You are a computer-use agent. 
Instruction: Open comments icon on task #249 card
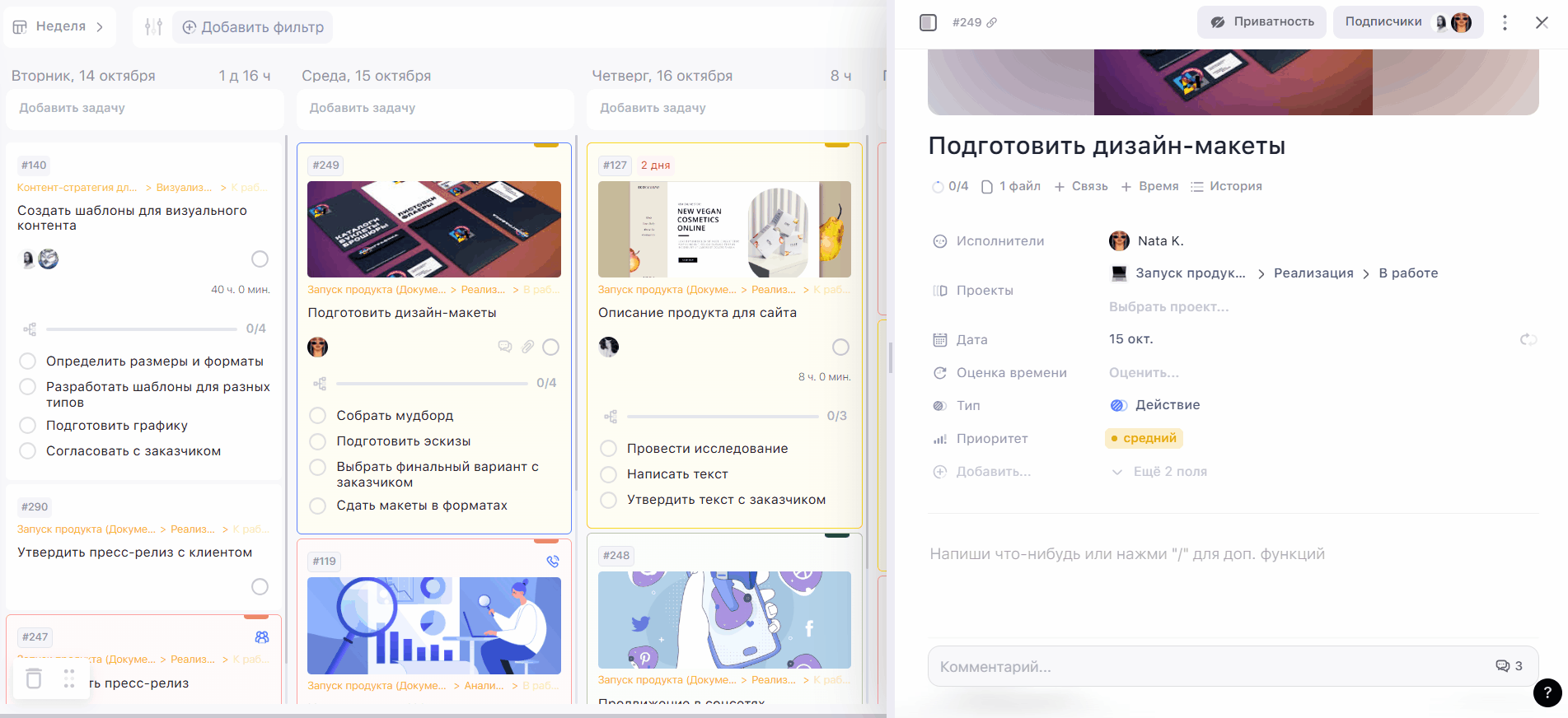tap(505, 347)
